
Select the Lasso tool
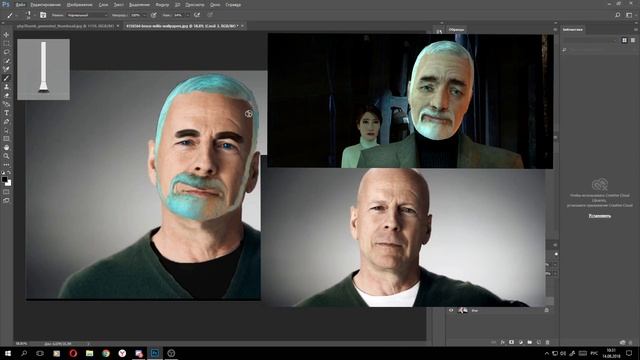coord(6,52)
